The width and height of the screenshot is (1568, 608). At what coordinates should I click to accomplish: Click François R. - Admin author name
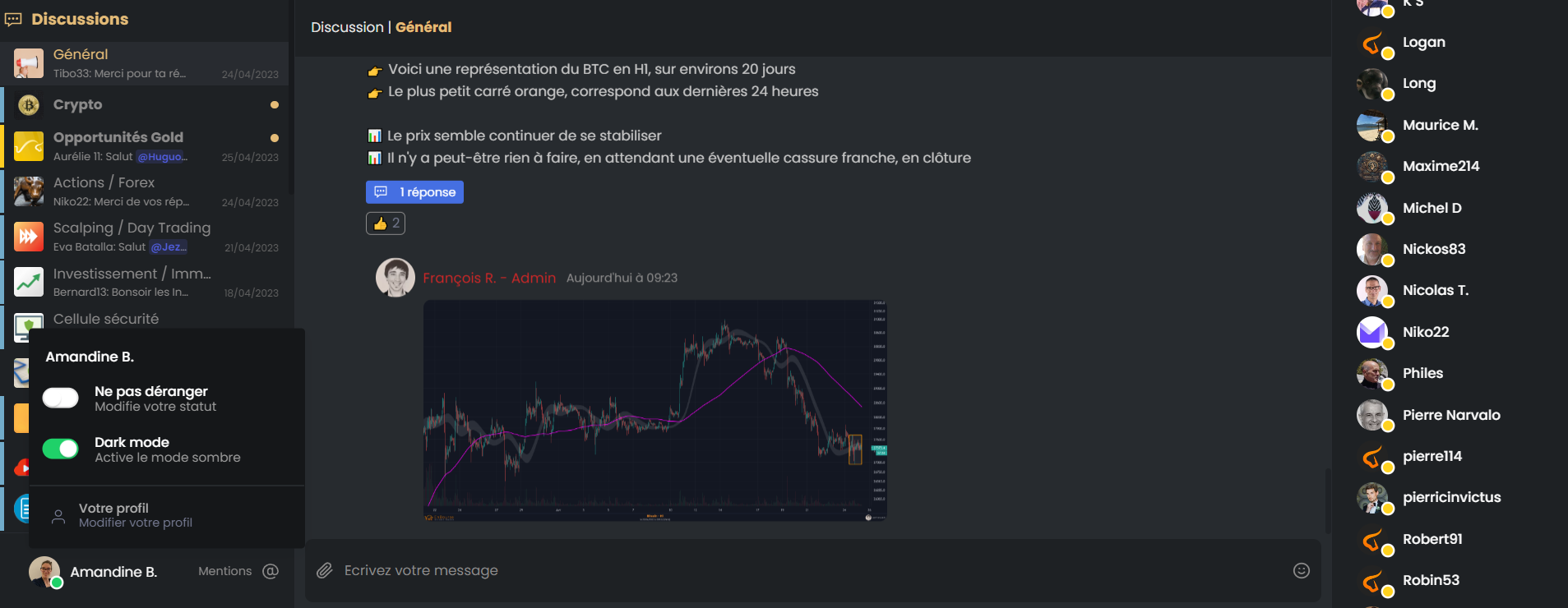(489, 278)
